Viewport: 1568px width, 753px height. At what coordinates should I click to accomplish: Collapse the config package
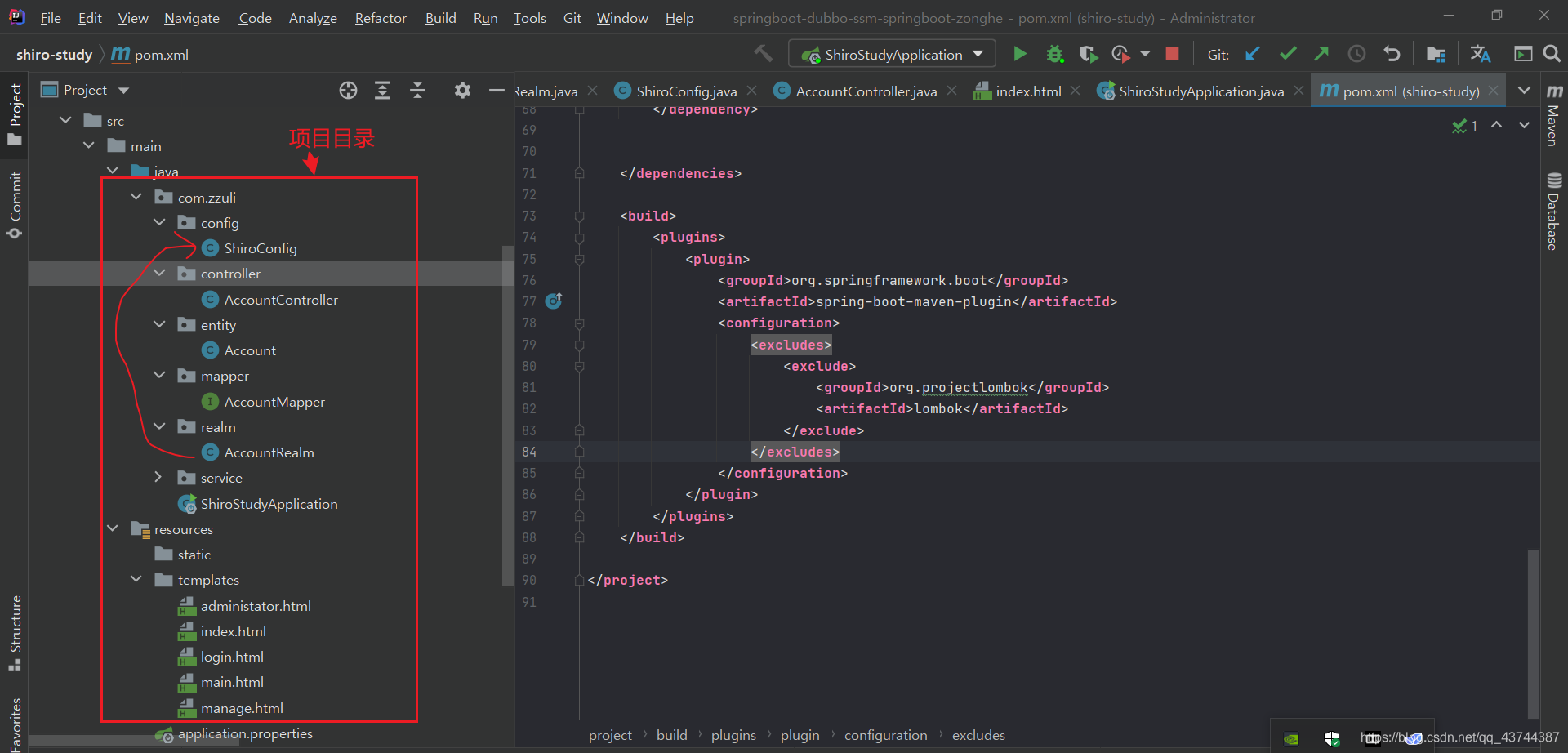click(x=159, y=222)
